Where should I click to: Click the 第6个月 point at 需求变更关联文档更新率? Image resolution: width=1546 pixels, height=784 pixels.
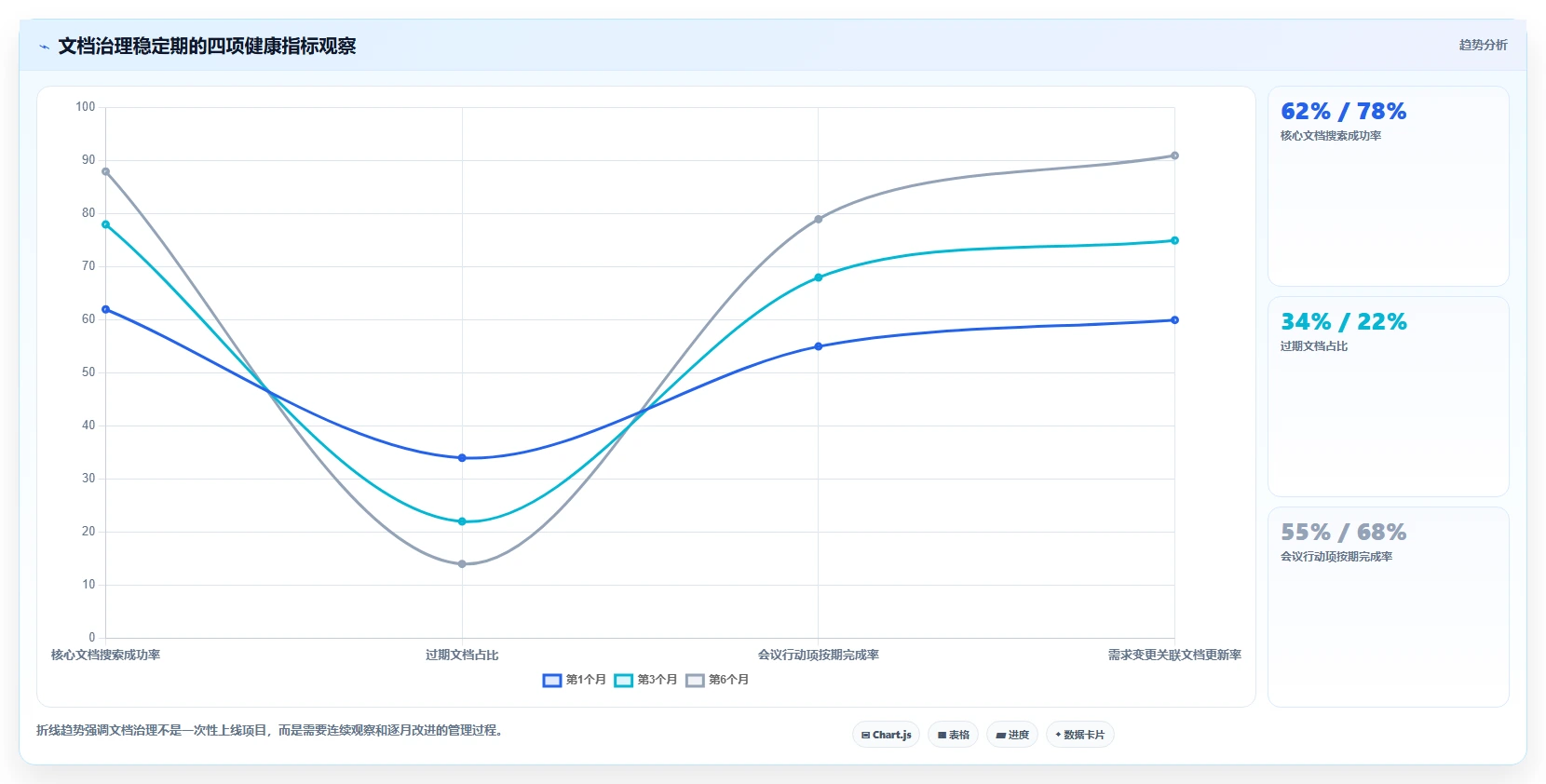point(1174,155)
